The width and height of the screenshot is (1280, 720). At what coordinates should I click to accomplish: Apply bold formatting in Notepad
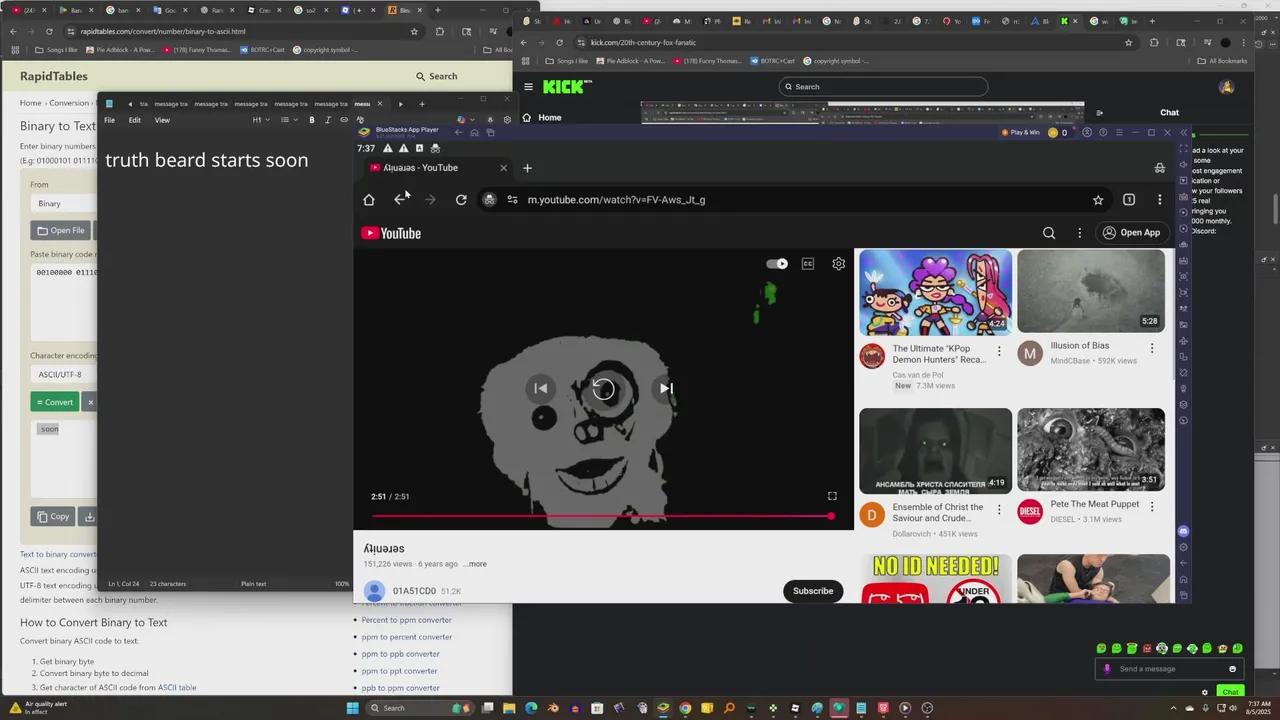click(x=312, y=120)
